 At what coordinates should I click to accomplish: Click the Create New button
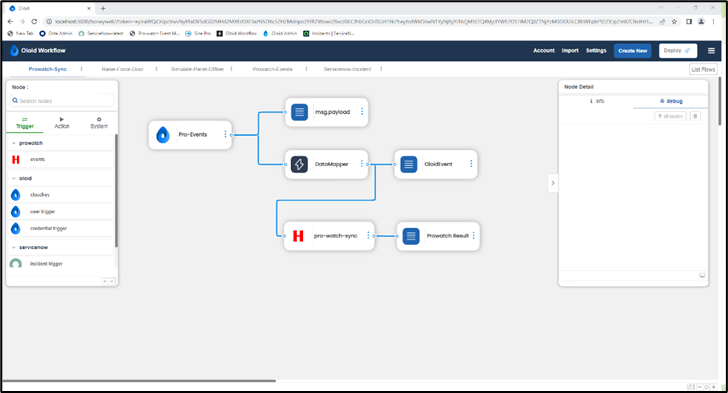tap(632, 51)
